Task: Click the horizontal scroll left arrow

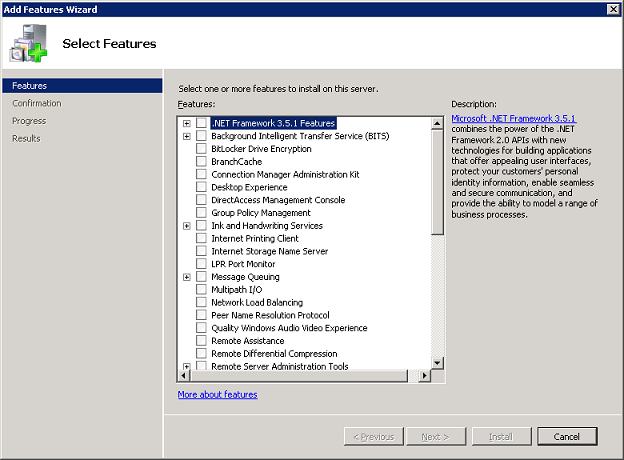Action: 184,375
